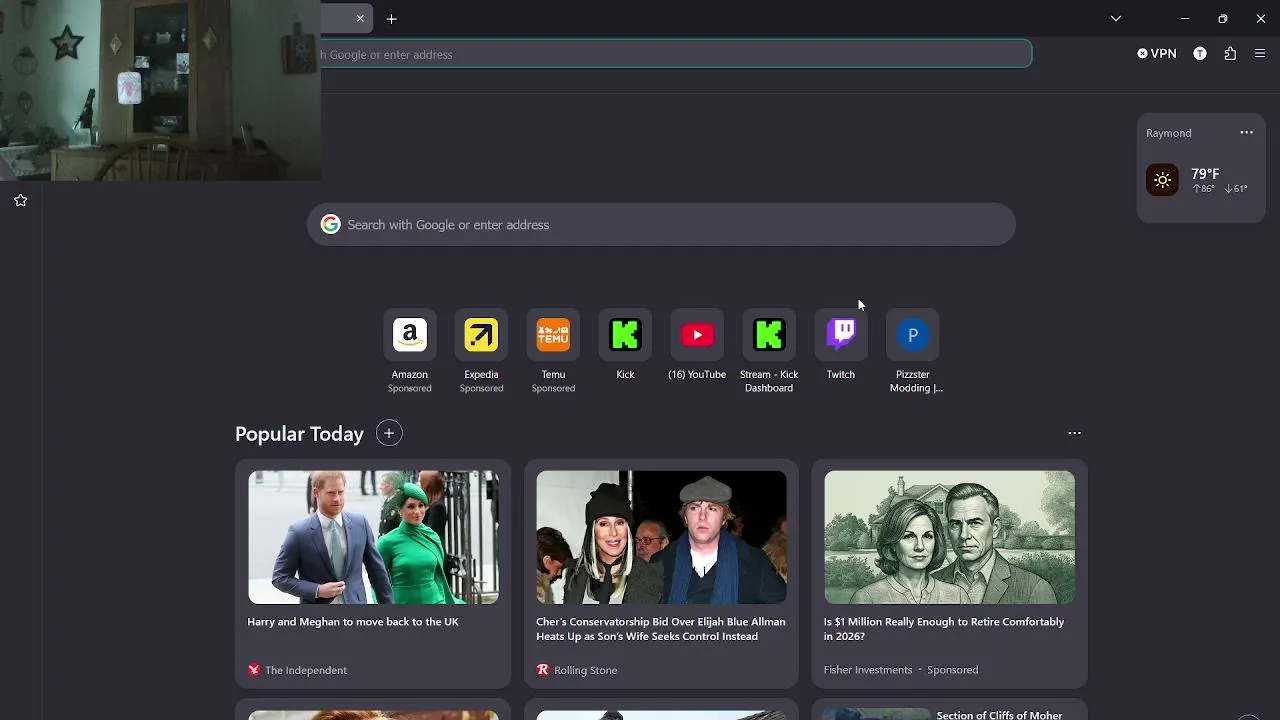
Task: Focus the address bar at top
Action: [x=676, y=54]
